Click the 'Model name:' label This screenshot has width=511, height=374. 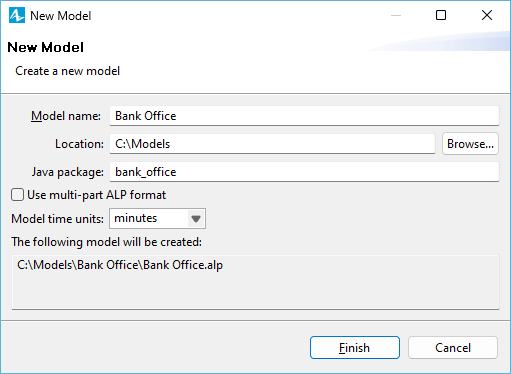pyautogui.click(x=66, y=116)
